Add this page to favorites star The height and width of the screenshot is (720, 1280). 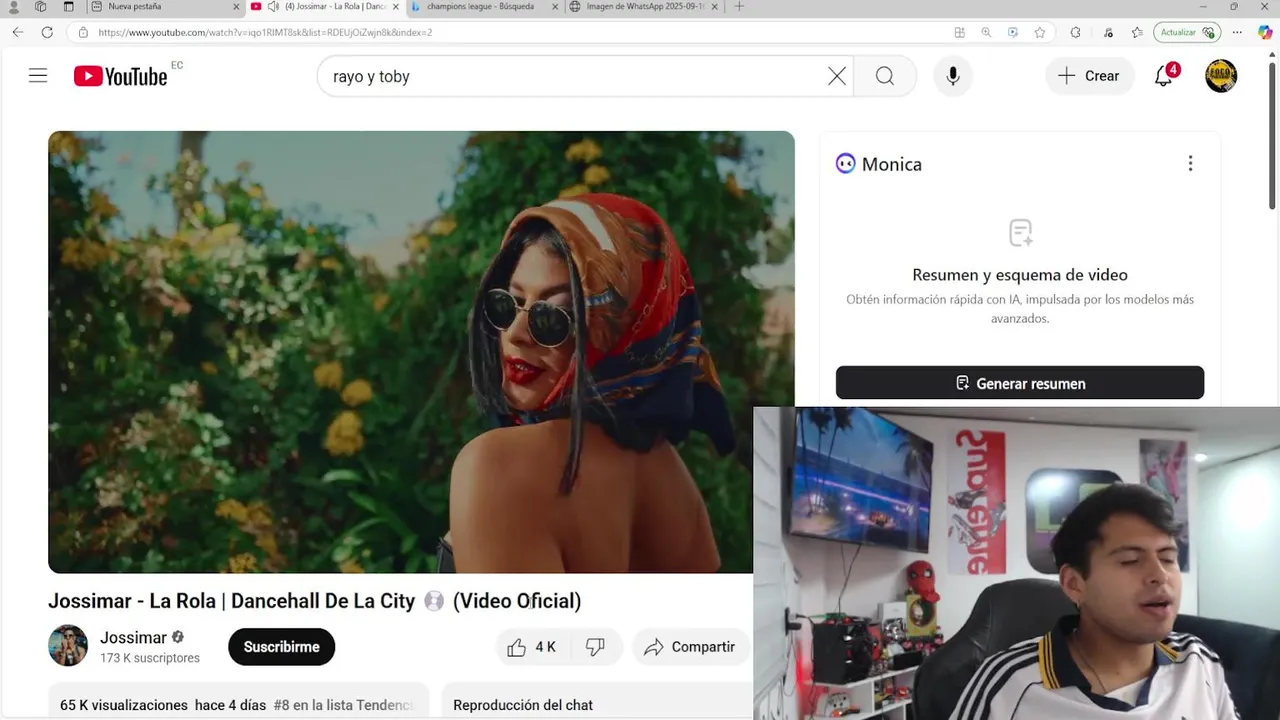click(1040, 32)
